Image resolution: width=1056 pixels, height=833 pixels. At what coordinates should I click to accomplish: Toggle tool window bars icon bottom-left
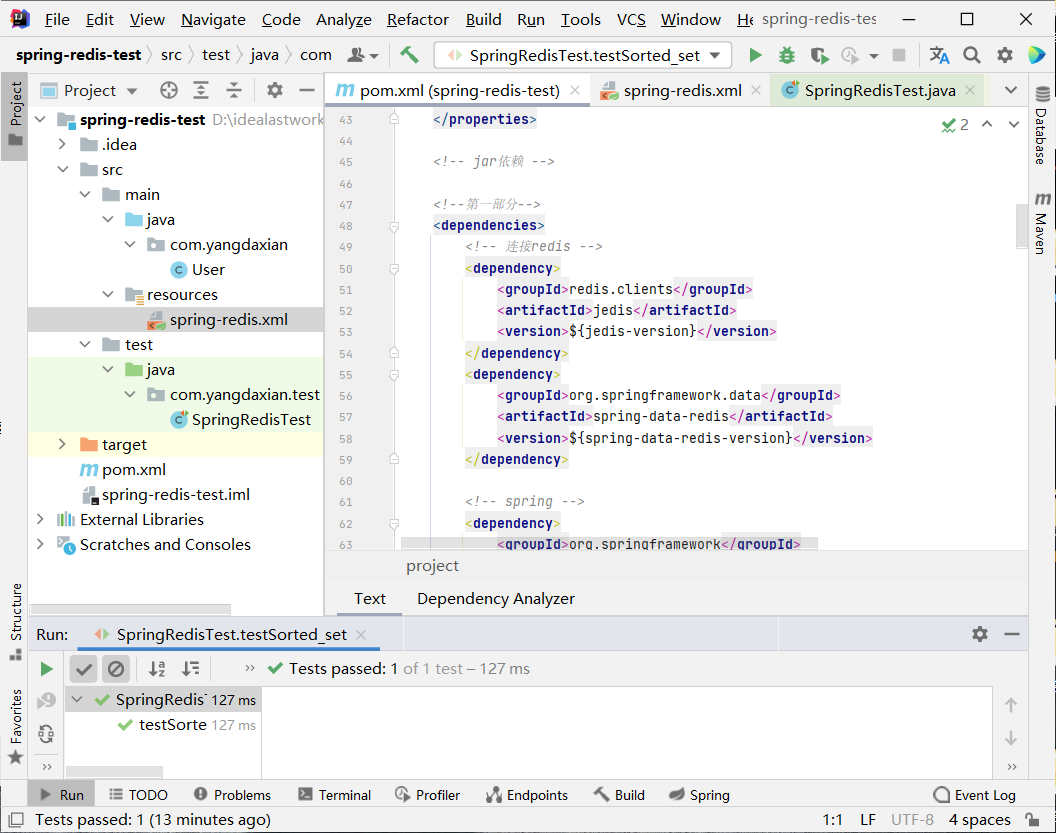point(15,820)
